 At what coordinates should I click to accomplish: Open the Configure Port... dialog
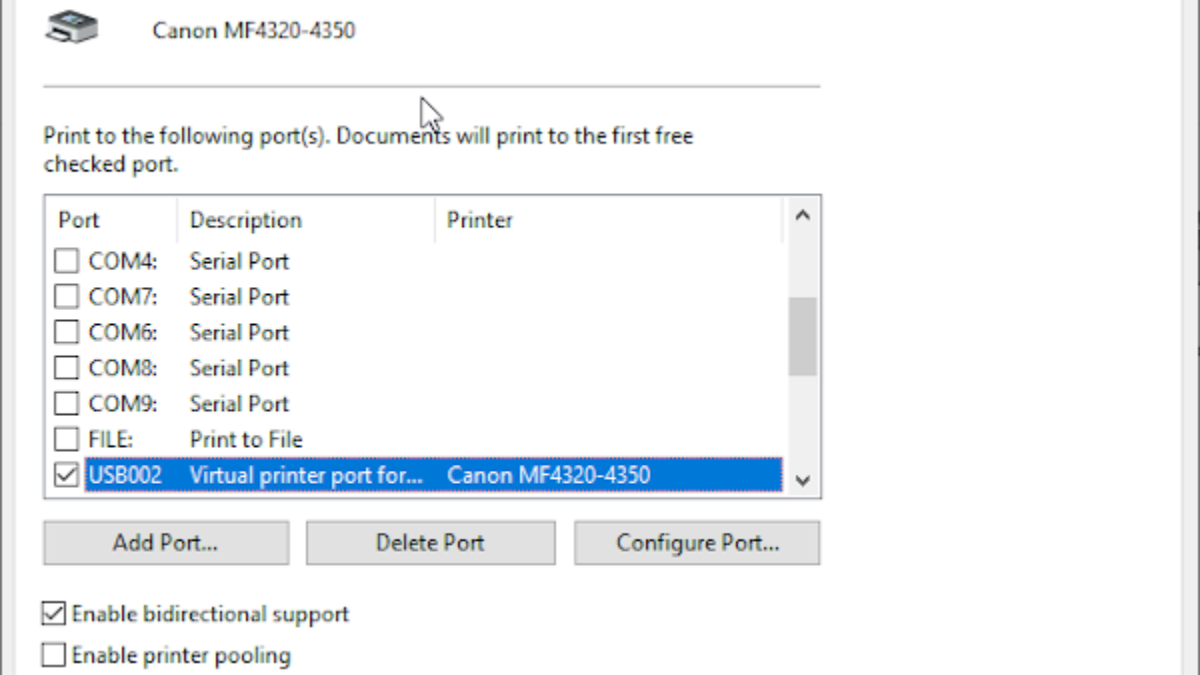pyautogui.click(x=697, y=543)
